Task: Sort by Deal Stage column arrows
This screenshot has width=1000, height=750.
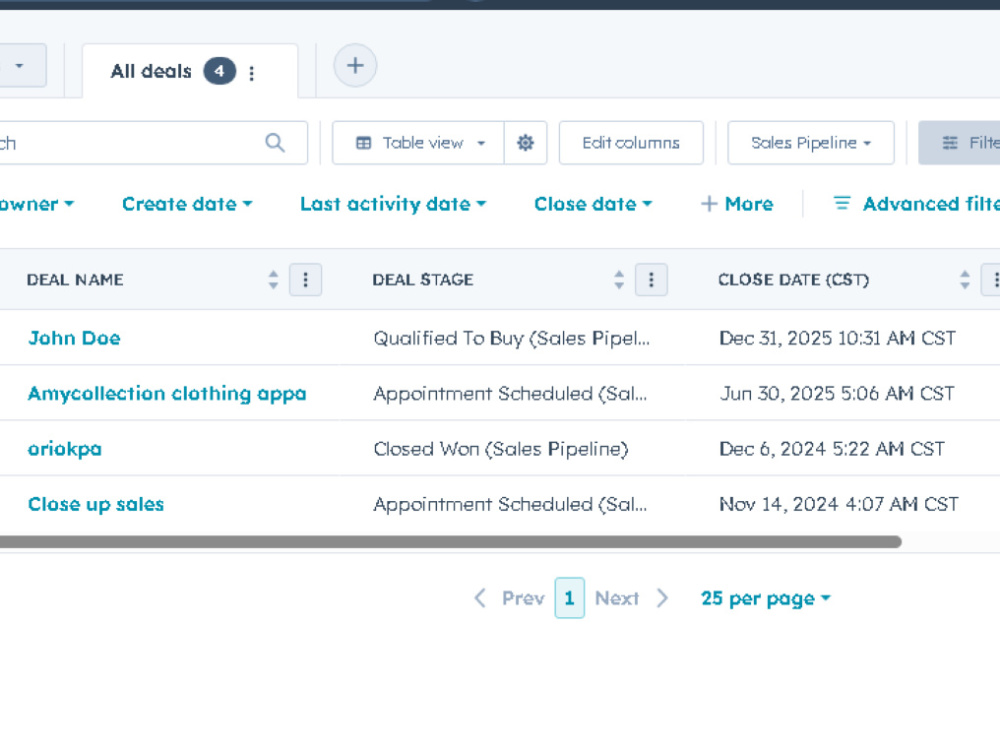Action: coord(619,280)
